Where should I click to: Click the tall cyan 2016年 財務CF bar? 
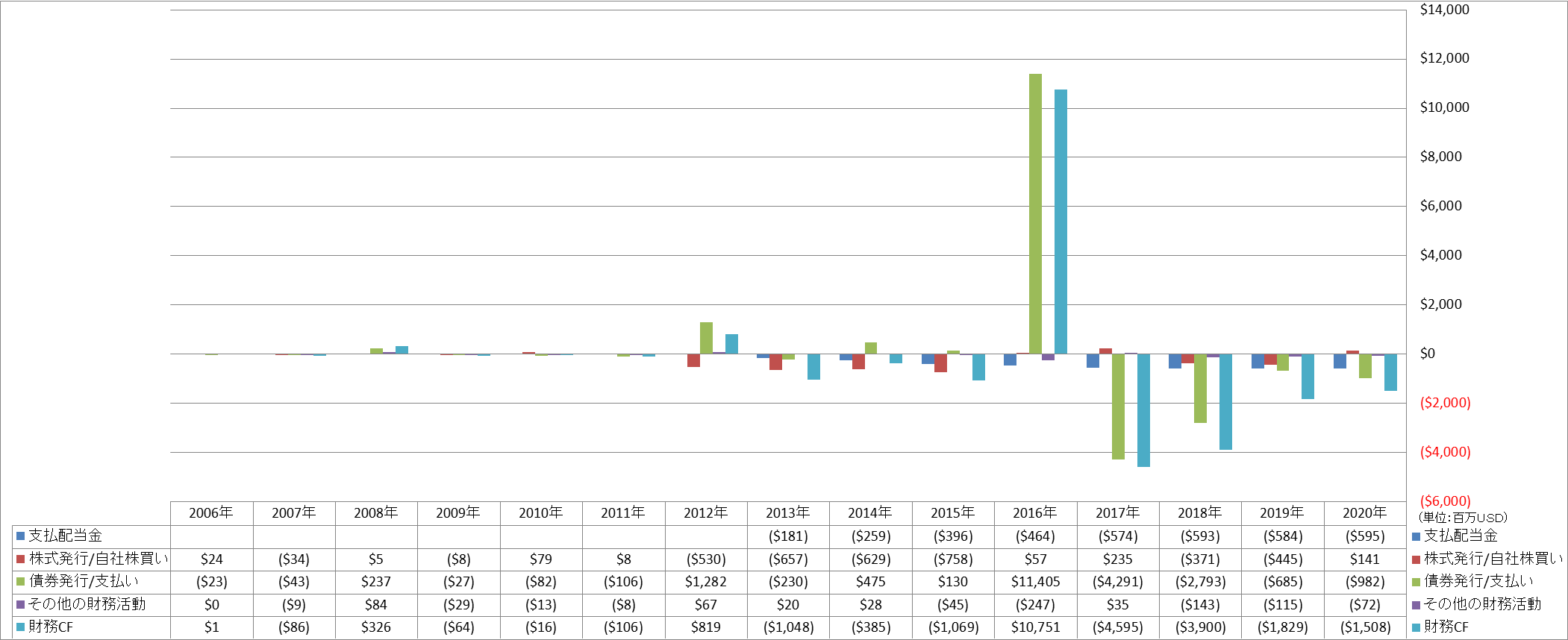tap(1061, 222)
